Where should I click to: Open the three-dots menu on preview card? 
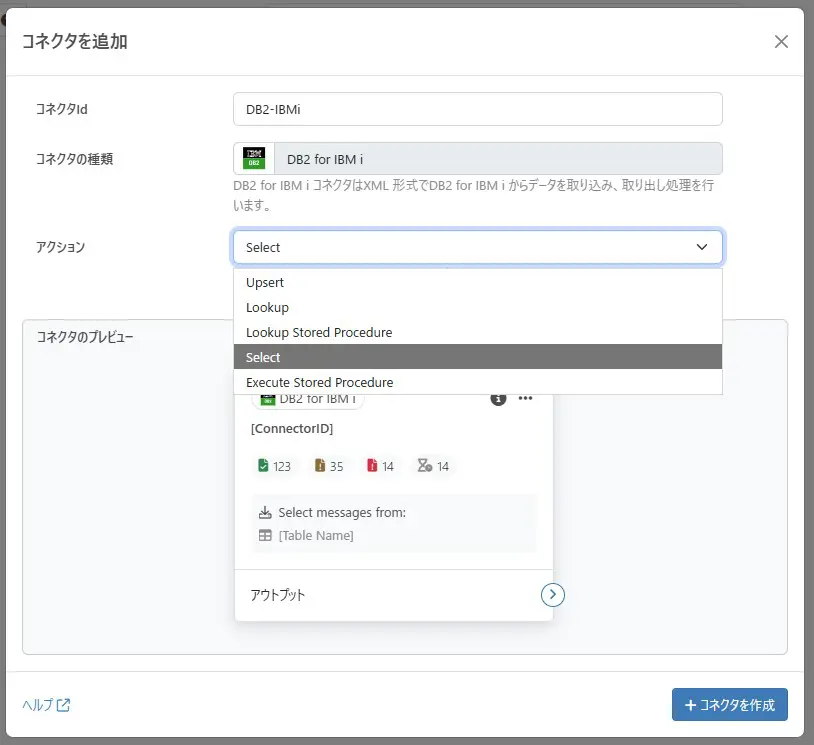pyautogui.click(x=525, y=398)
